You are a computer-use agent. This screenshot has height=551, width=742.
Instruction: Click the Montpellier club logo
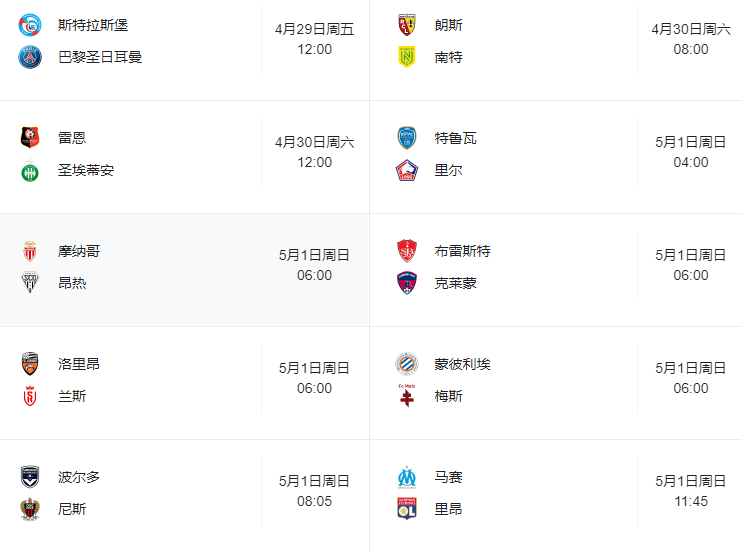tap(406, 364)
